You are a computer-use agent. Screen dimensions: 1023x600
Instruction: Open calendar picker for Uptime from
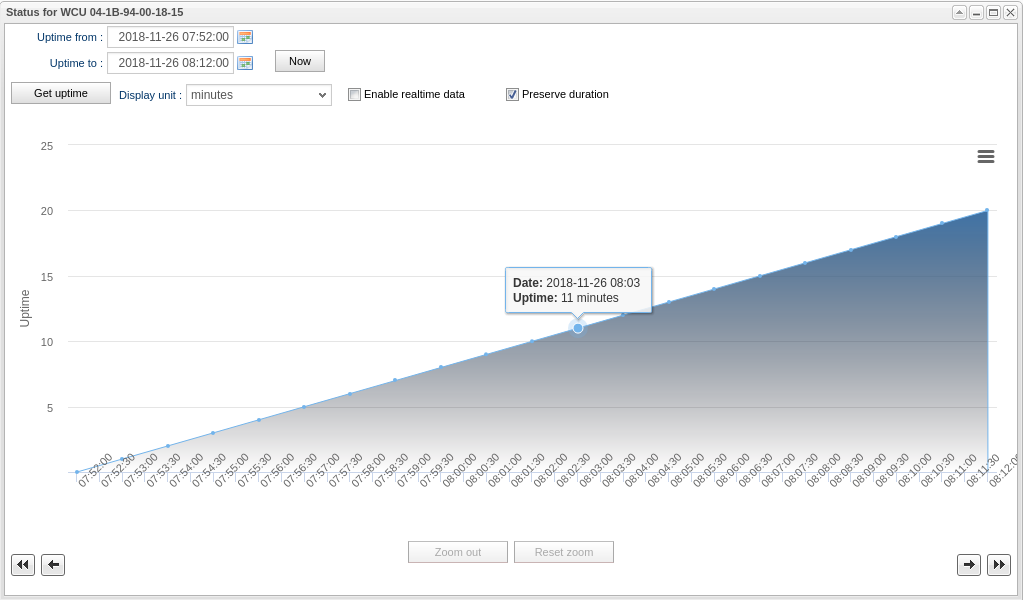(x=245, y=37)
